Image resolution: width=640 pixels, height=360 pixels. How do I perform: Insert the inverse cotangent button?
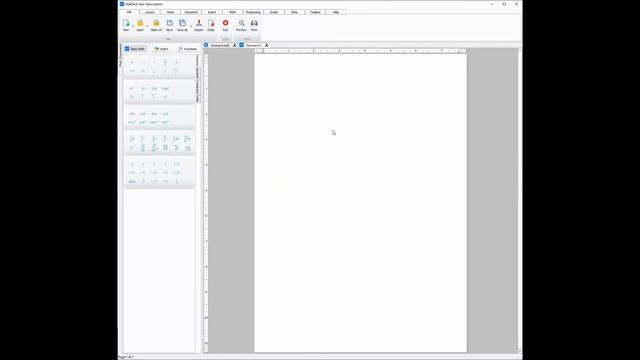pos(165,122)
